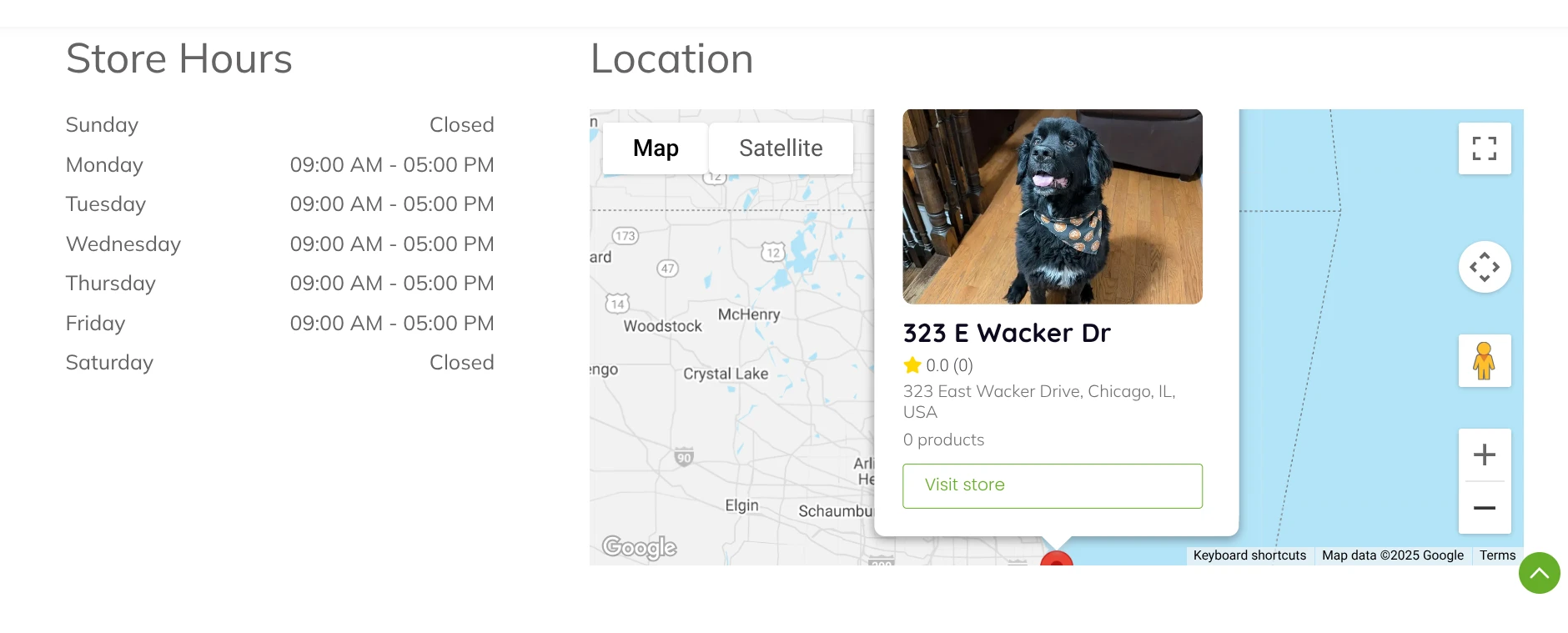Click the Google logo on map

click(639, 547)
